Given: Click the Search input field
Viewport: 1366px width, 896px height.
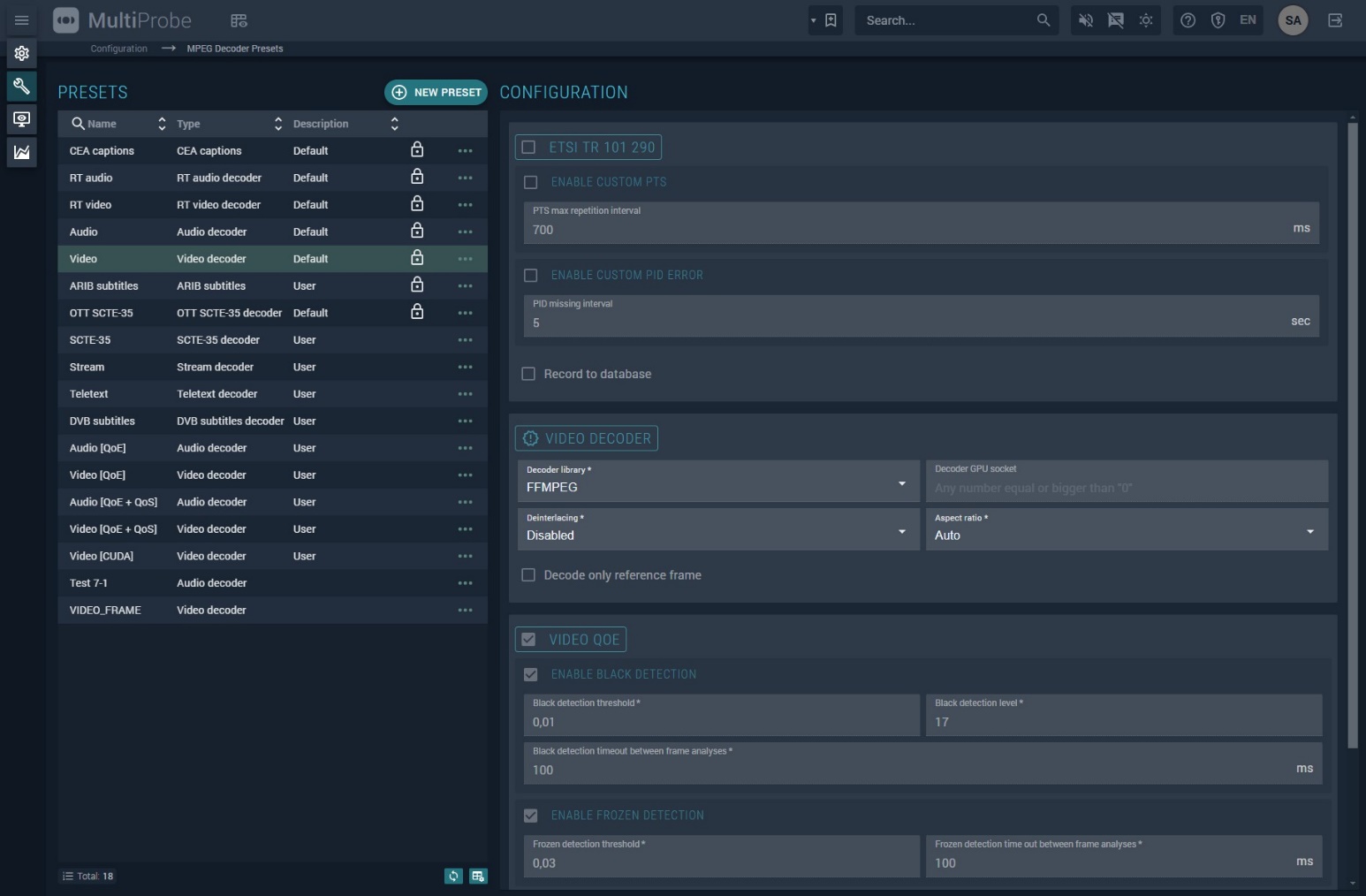Looking at the screenshot, I should (x=945, y=20).
